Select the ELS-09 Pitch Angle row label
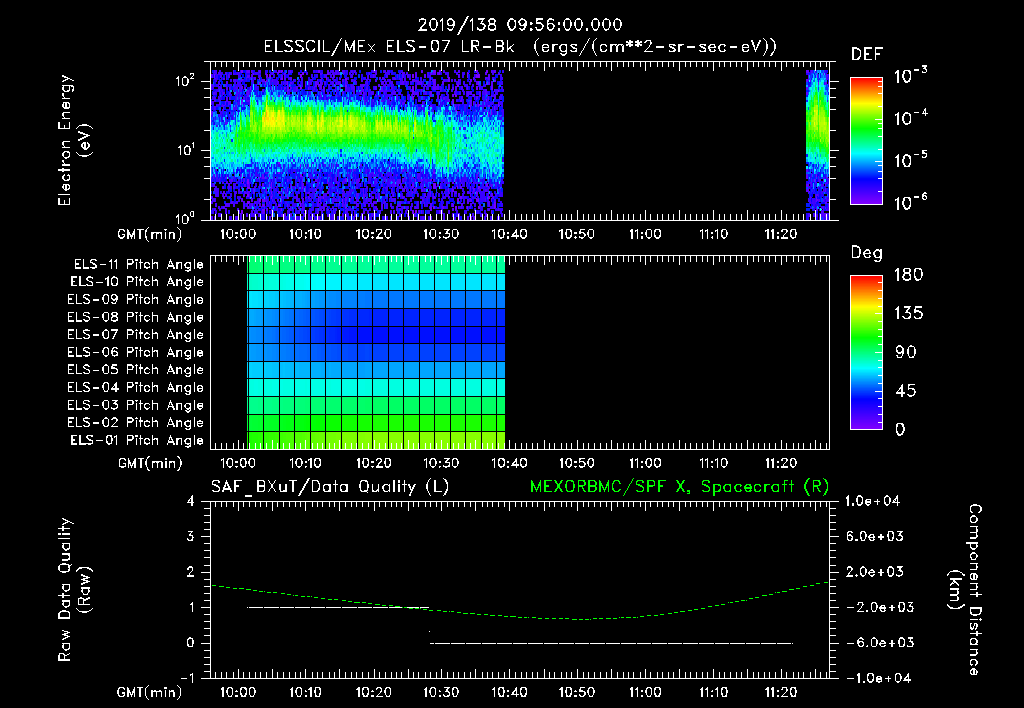The width and height of the screenshot is (1024, 708). [136, 300]
